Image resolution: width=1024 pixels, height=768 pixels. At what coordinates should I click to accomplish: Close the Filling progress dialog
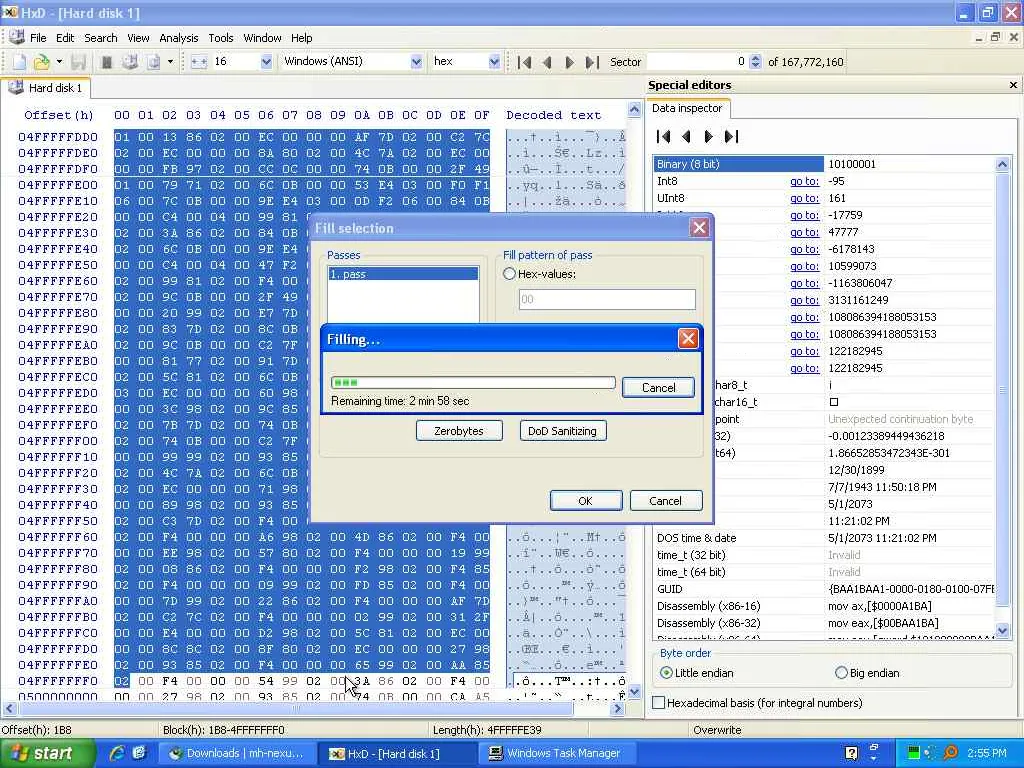[688, 338]
